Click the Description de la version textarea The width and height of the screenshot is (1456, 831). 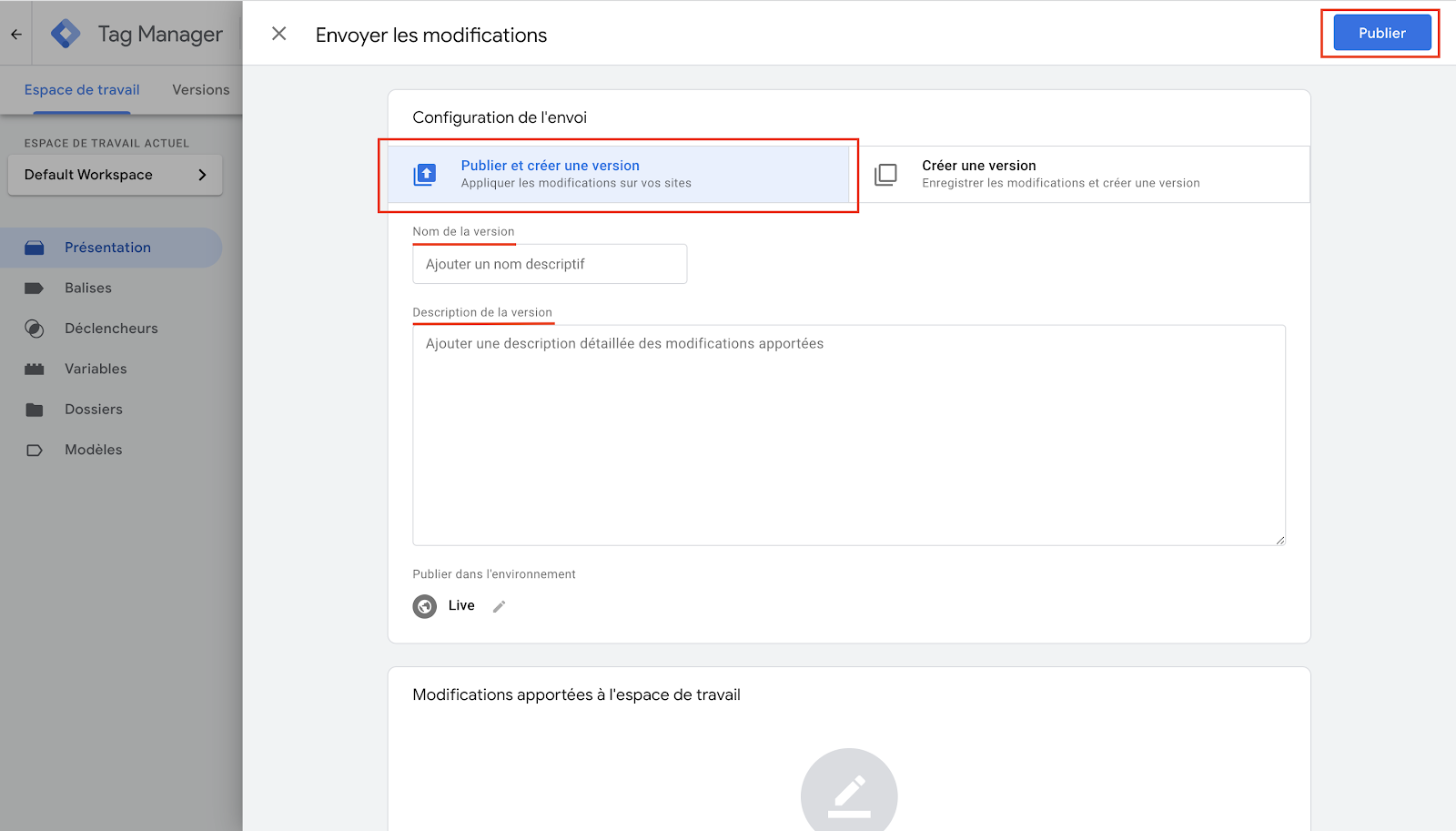click(x=849, y=435)
